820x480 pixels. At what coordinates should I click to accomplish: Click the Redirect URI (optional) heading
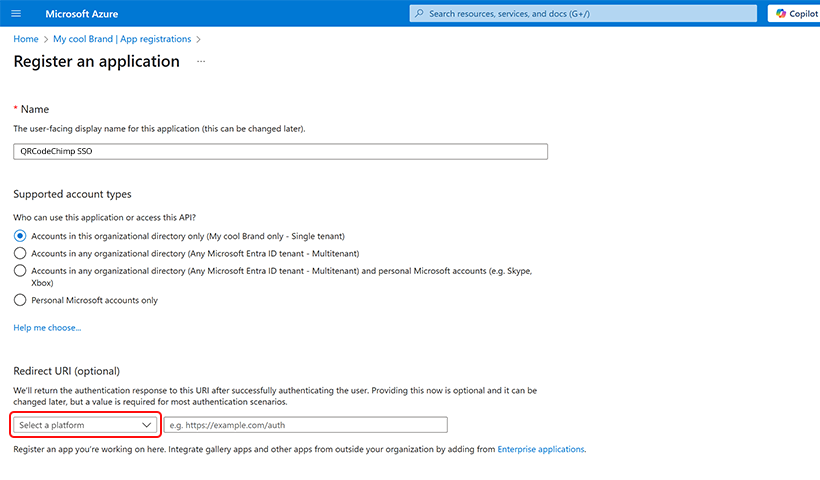pyautogui.click(x=66, y=371)
